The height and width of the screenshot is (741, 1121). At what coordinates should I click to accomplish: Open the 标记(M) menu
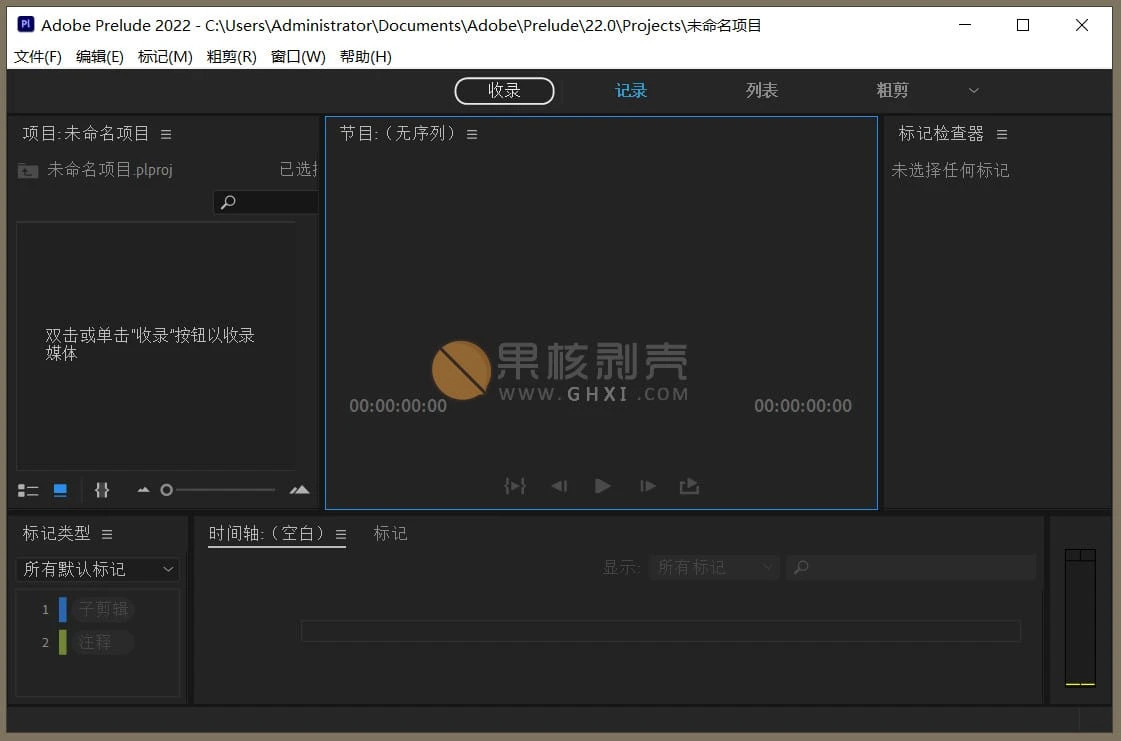(x=164, y=57)
